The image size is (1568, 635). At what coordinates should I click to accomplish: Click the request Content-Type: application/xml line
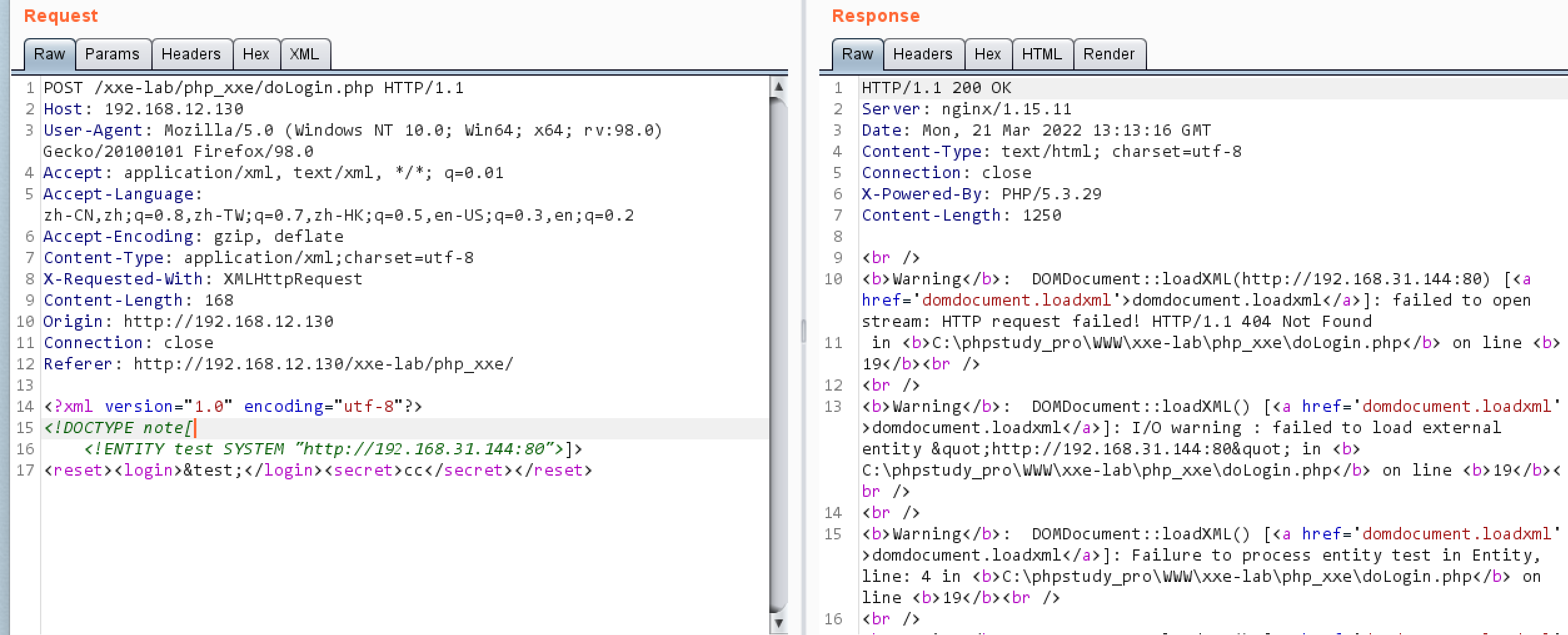tap(258, 257)
